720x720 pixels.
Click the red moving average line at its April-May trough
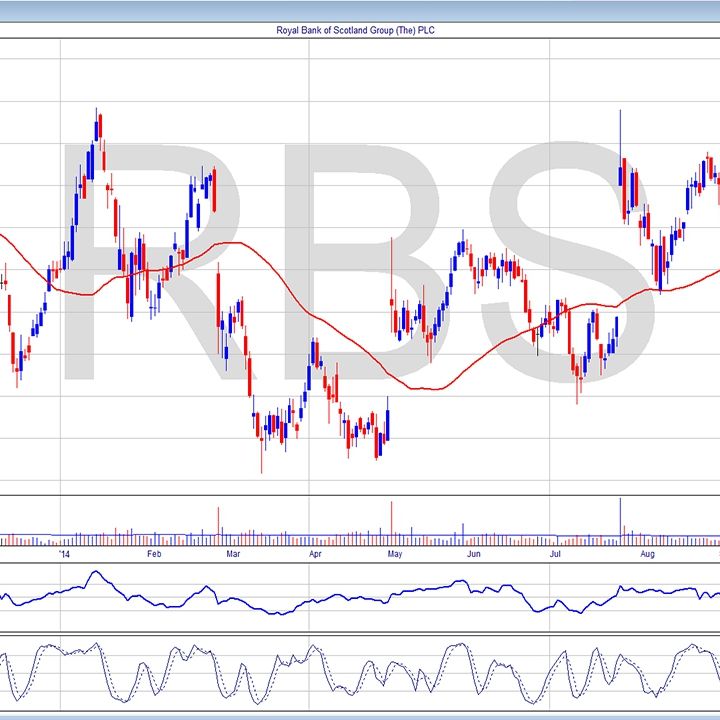425,388
